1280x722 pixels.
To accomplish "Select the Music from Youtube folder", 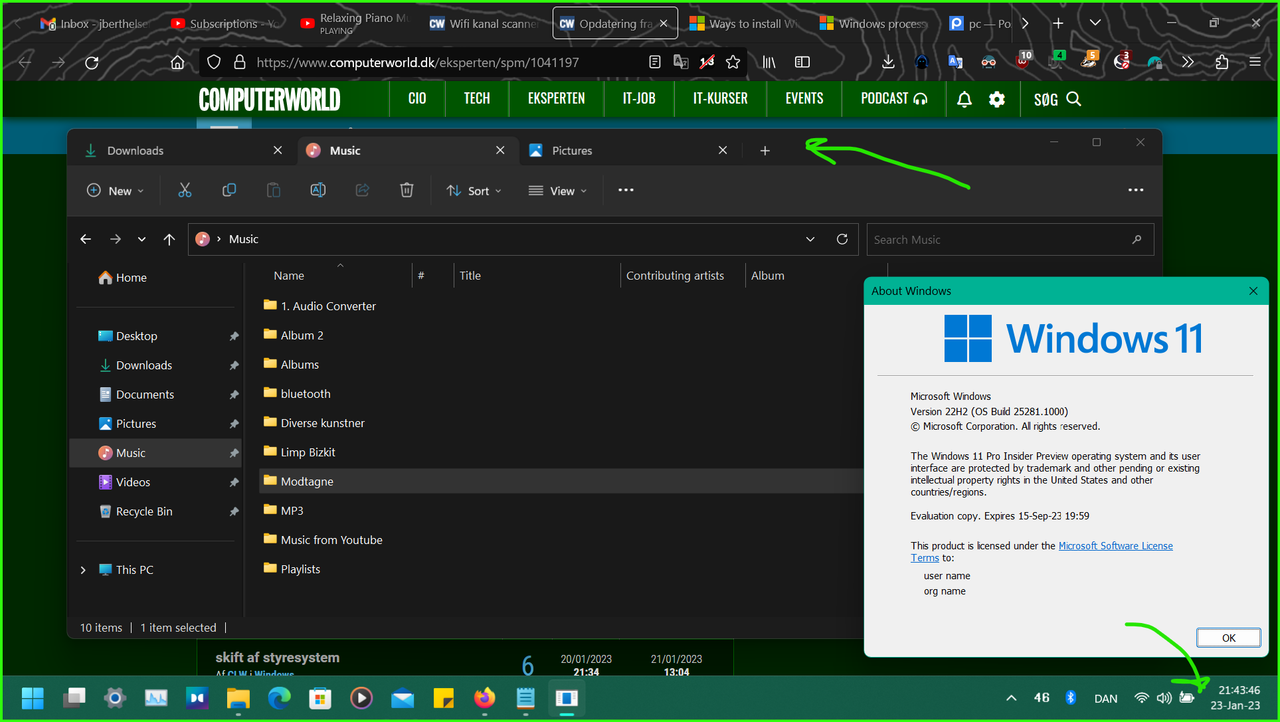I will coord(332,540).
